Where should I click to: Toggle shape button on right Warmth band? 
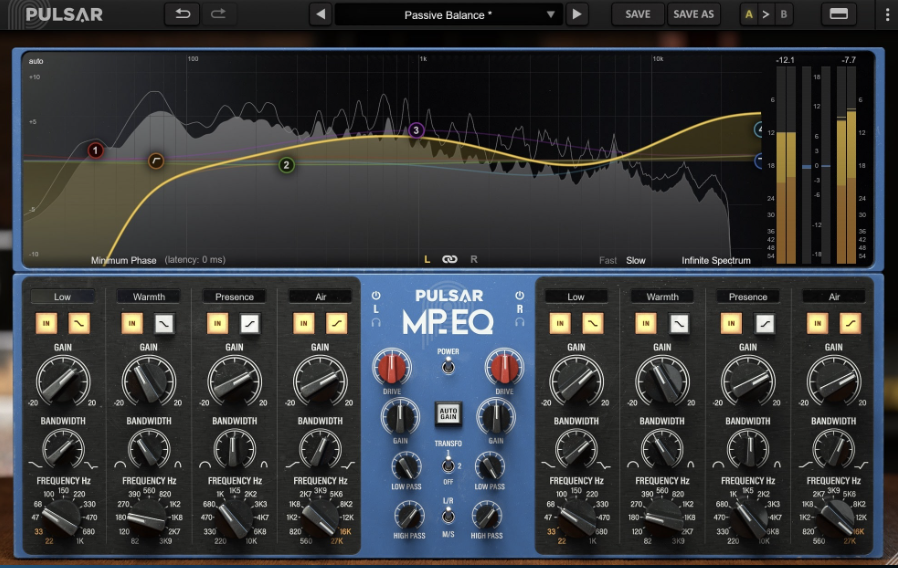pyautogui.click(x=678, y=324)
